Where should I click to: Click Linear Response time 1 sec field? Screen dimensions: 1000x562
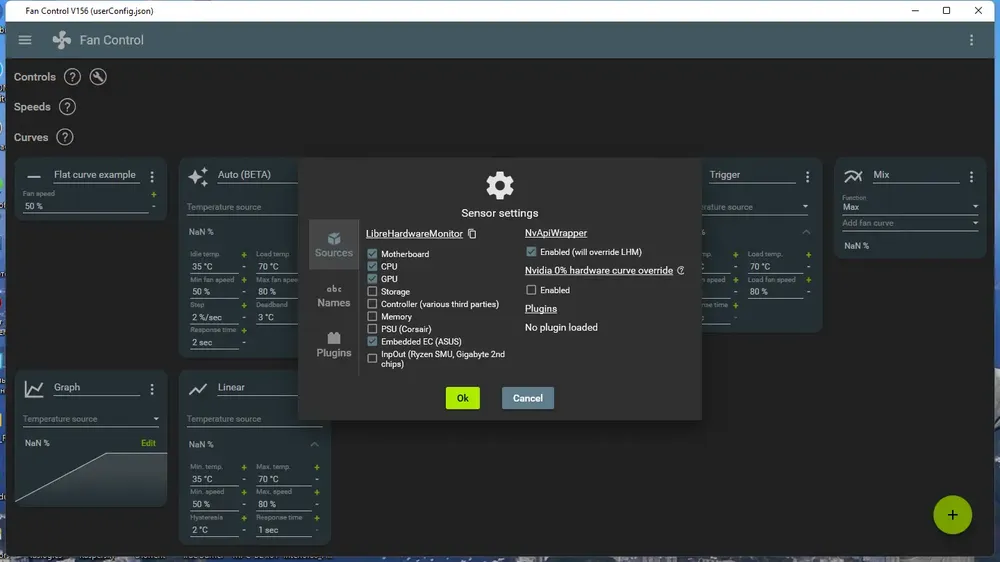click(283, 530)
